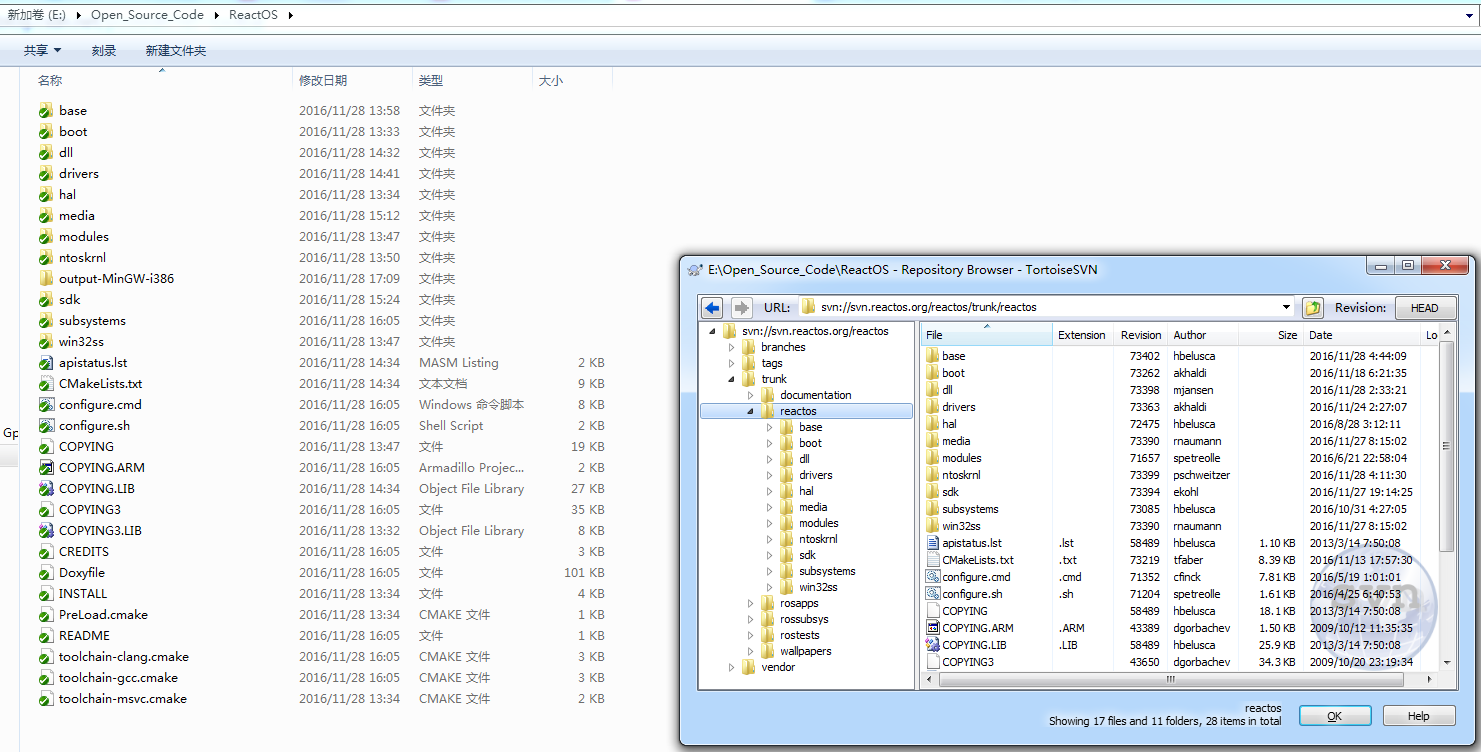Expand the rosapps node in tree
1481x752 pixels.
[x=751, y=603]
